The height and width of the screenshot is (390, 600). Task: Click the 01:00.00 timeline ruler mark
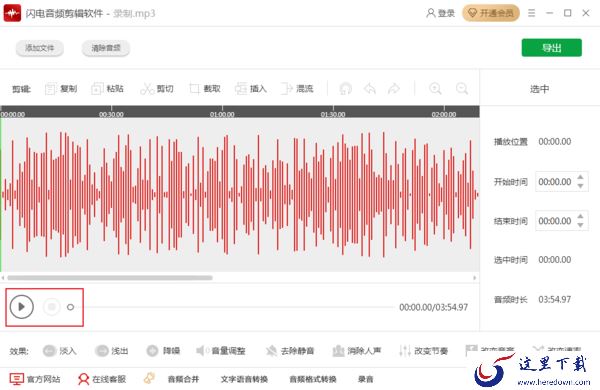pyautogui.click(x=222, y=114)
